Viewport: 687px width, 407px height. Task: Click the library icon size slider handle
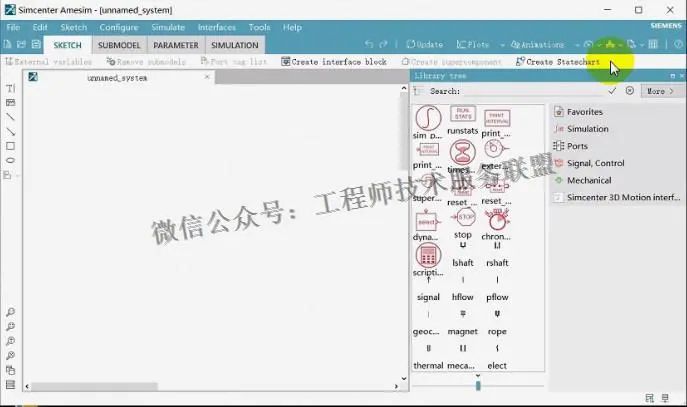pos(478,386)
